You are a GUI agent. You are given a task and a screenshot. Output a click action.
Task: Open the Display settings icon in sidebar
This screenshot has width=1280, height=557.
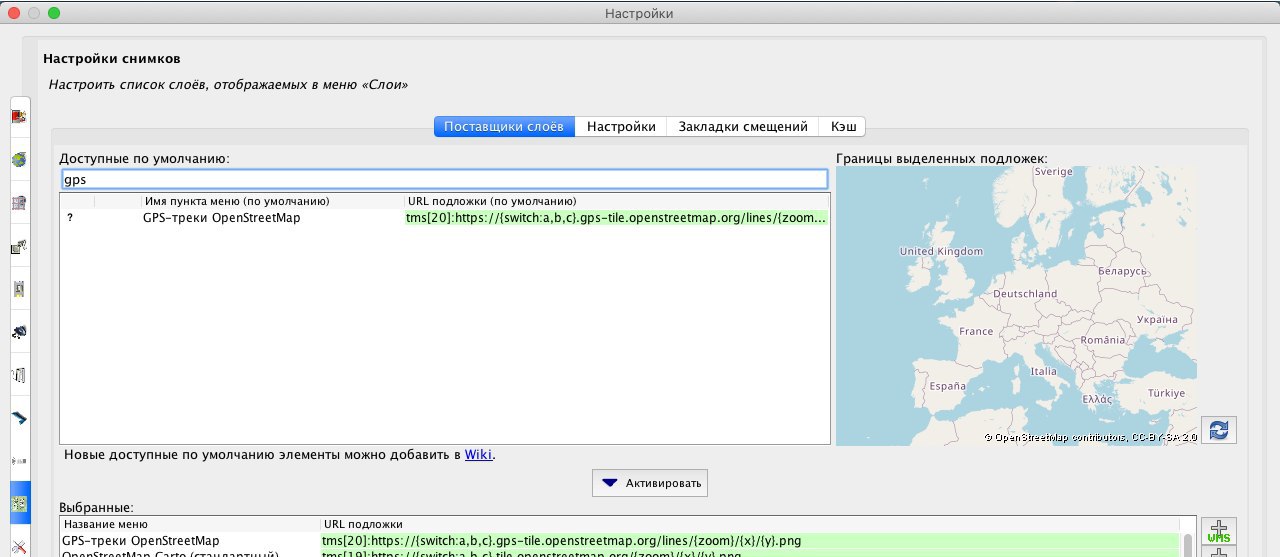[x=18, y=117]
